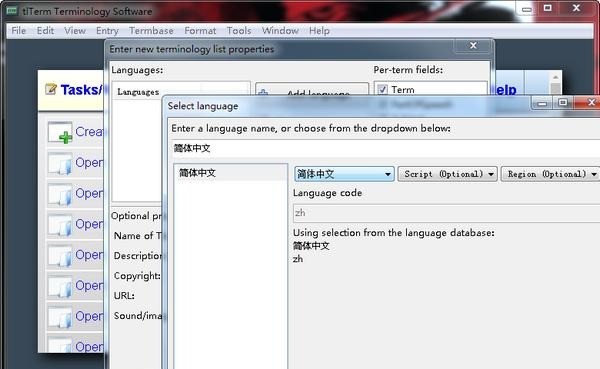The image size is (600, 369).
Task: Click the Languages column header
Action: point(138,92)
